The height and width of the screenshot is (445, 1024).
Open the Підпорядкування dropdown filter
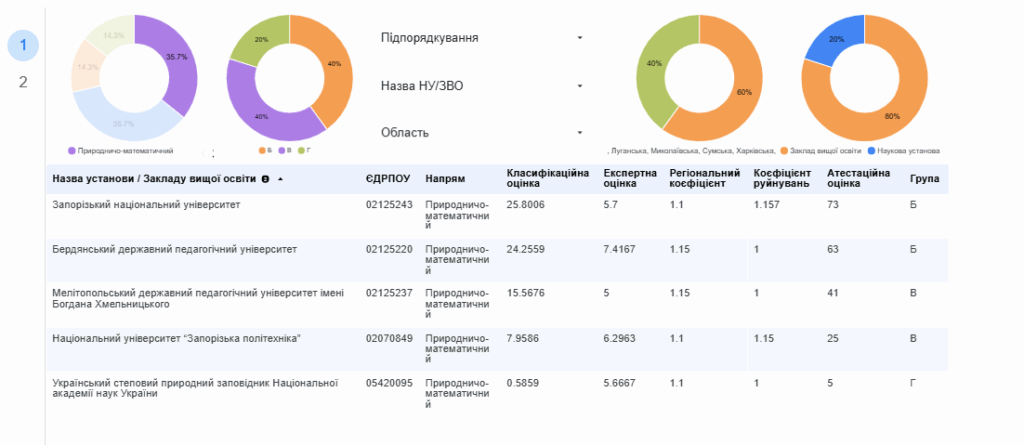(x=480, y=38)
